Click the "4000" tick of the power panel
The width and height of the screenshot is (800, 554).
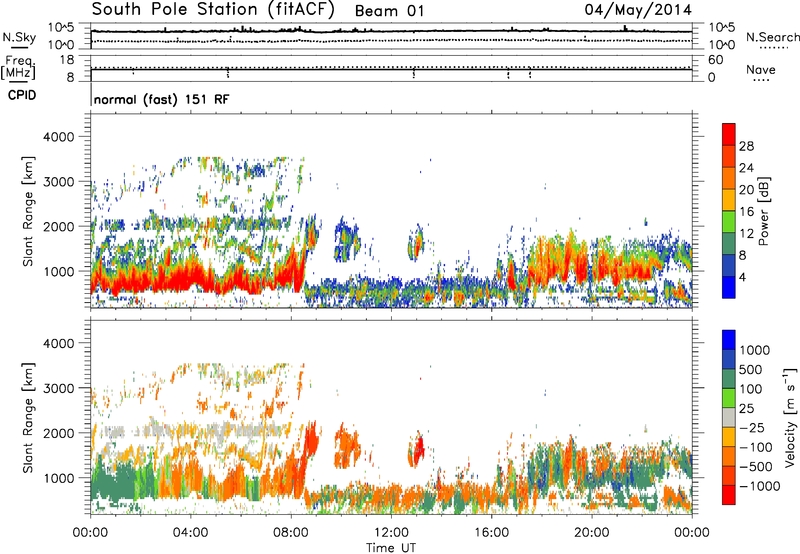click(x=59, y=137)
